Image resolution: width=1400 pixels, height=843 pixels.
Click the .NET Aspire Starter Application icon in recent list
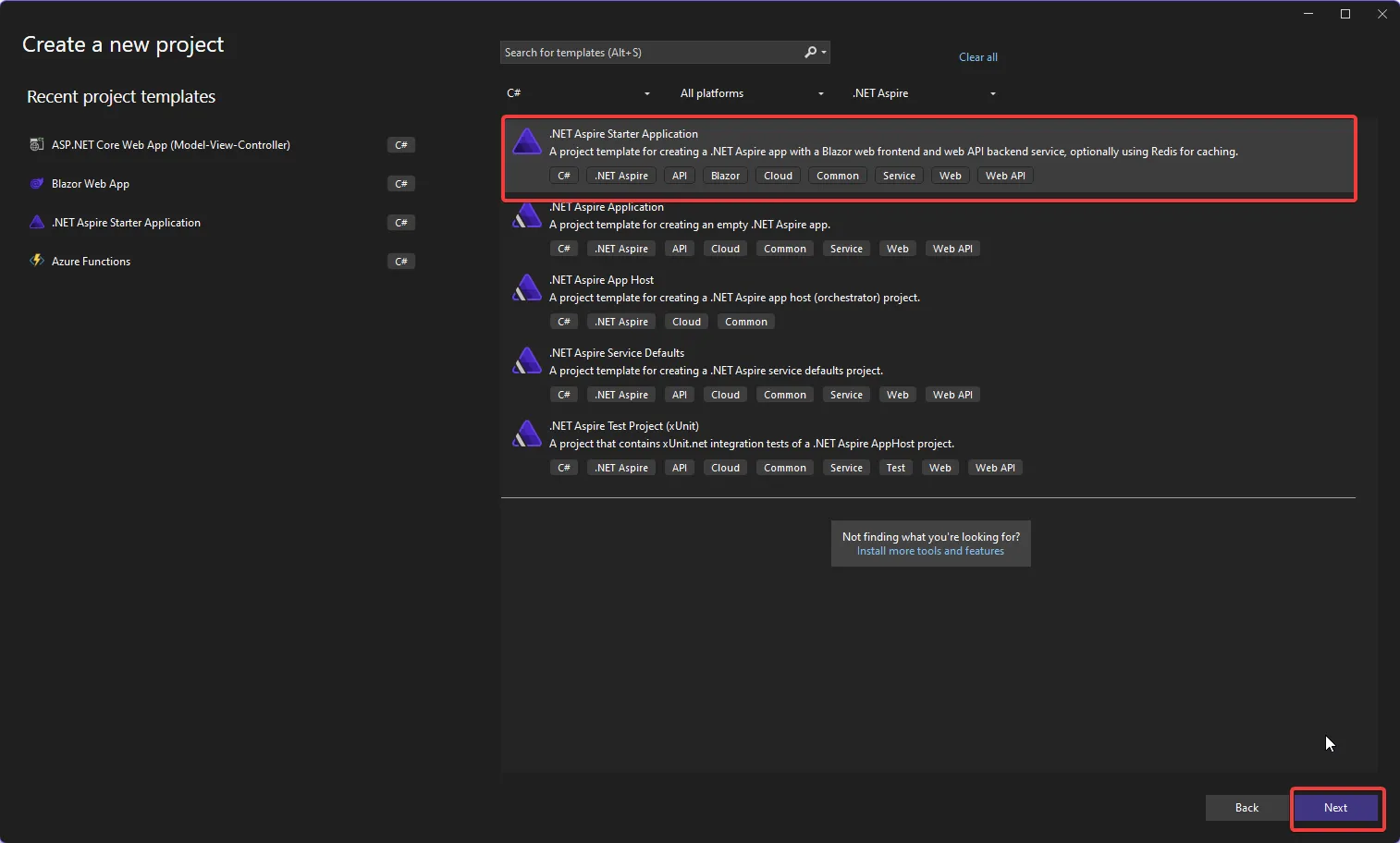pos(37,222)
